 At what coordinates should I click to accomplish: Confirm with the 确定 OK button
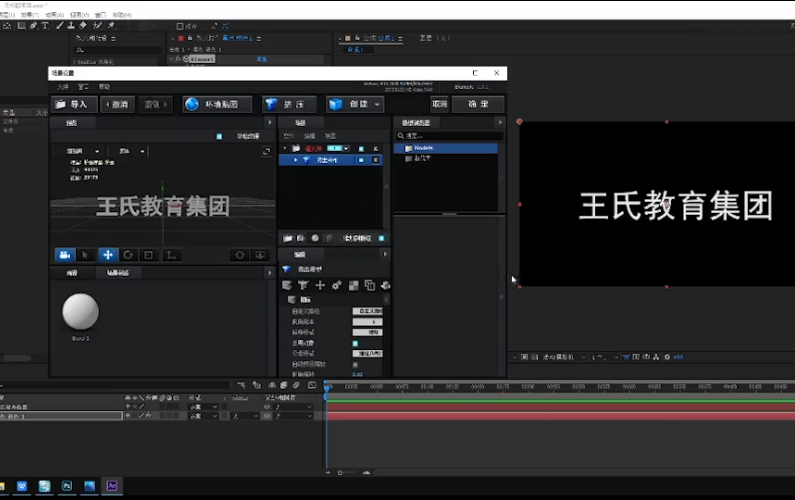pyautogui.click(x=478, y=104)
